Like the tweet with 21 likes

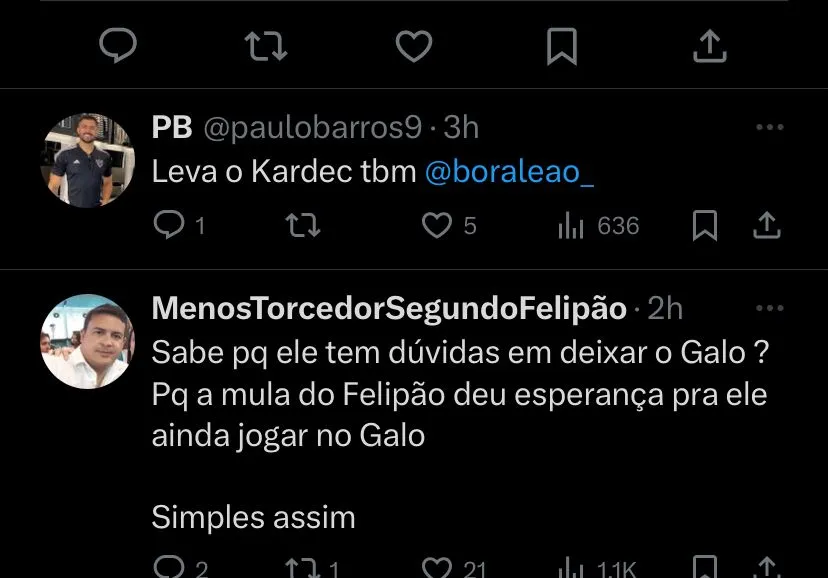pyautogui.click(x=437, y=568)
